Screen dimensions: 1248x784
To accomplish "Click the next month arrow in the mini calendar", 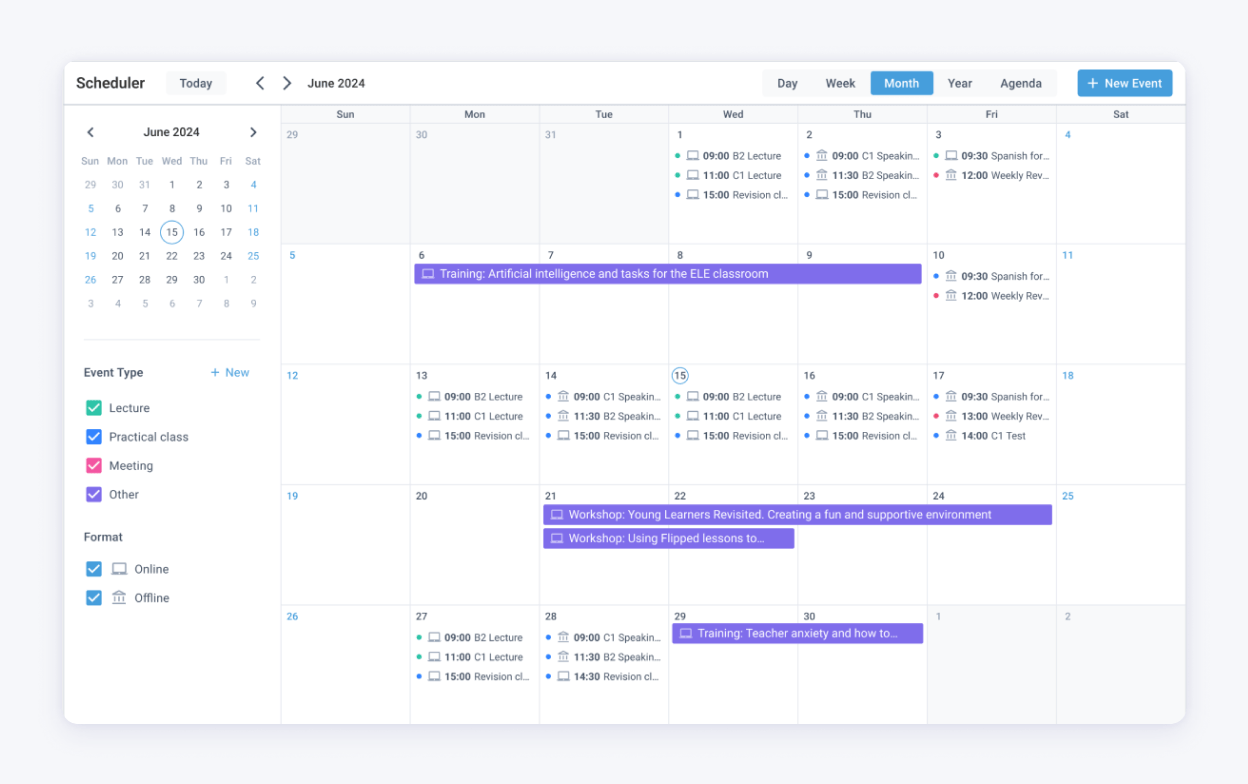I will click(253, 131).
